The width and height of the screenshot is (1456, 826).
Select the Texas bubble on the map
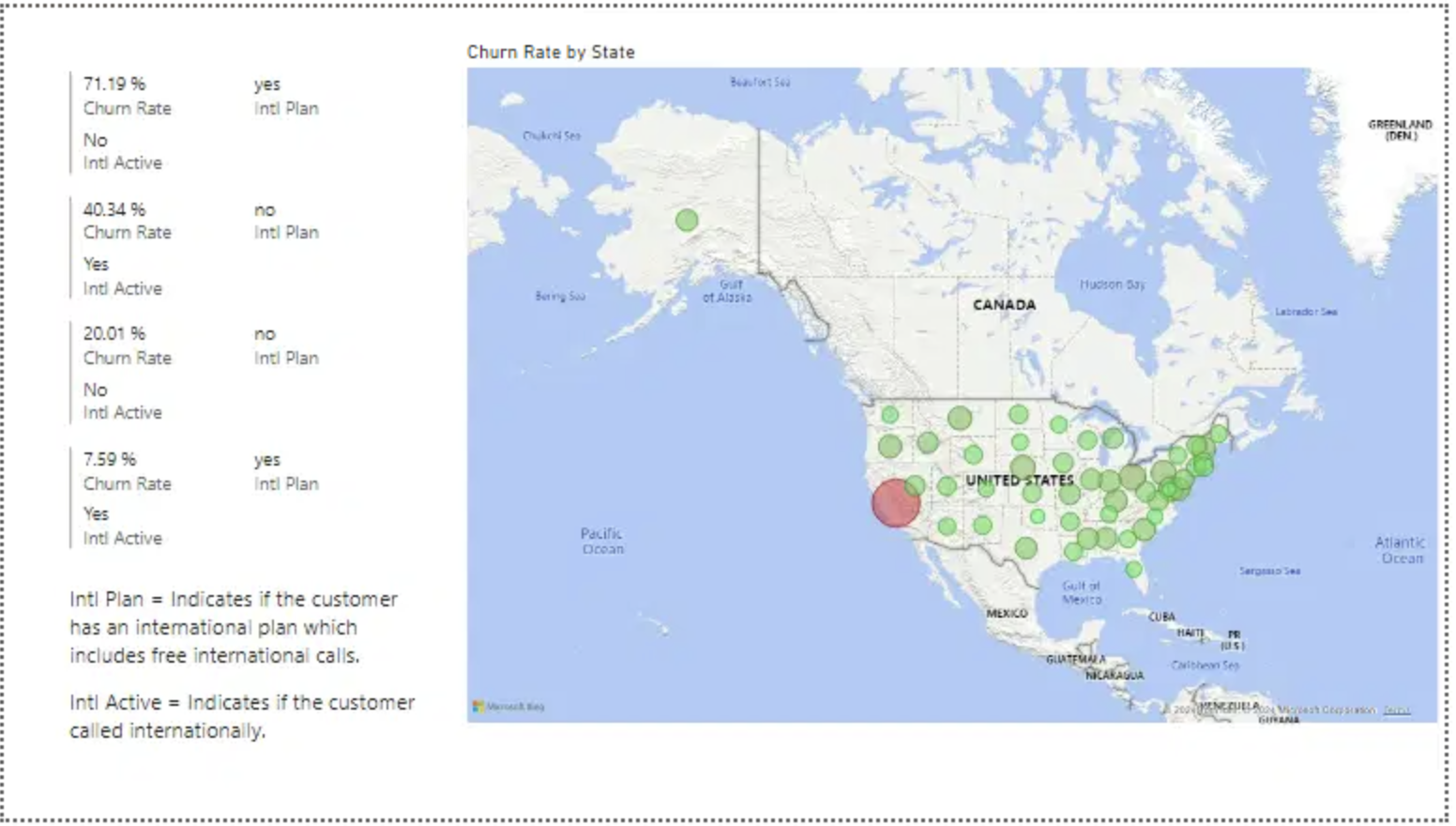coord(1026,548)
